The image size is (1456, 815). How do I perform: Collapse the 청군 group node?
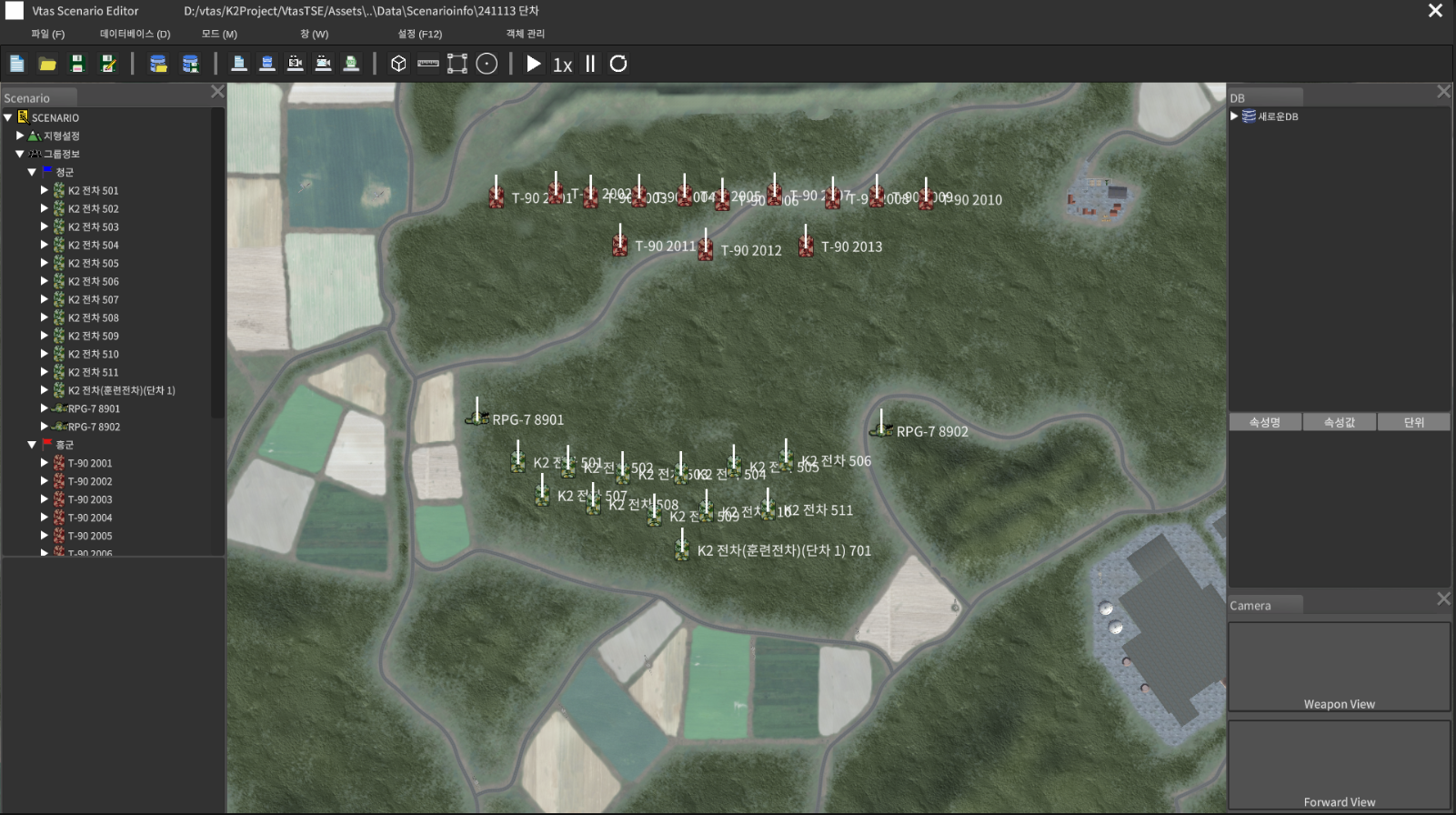tap(32, 172)
